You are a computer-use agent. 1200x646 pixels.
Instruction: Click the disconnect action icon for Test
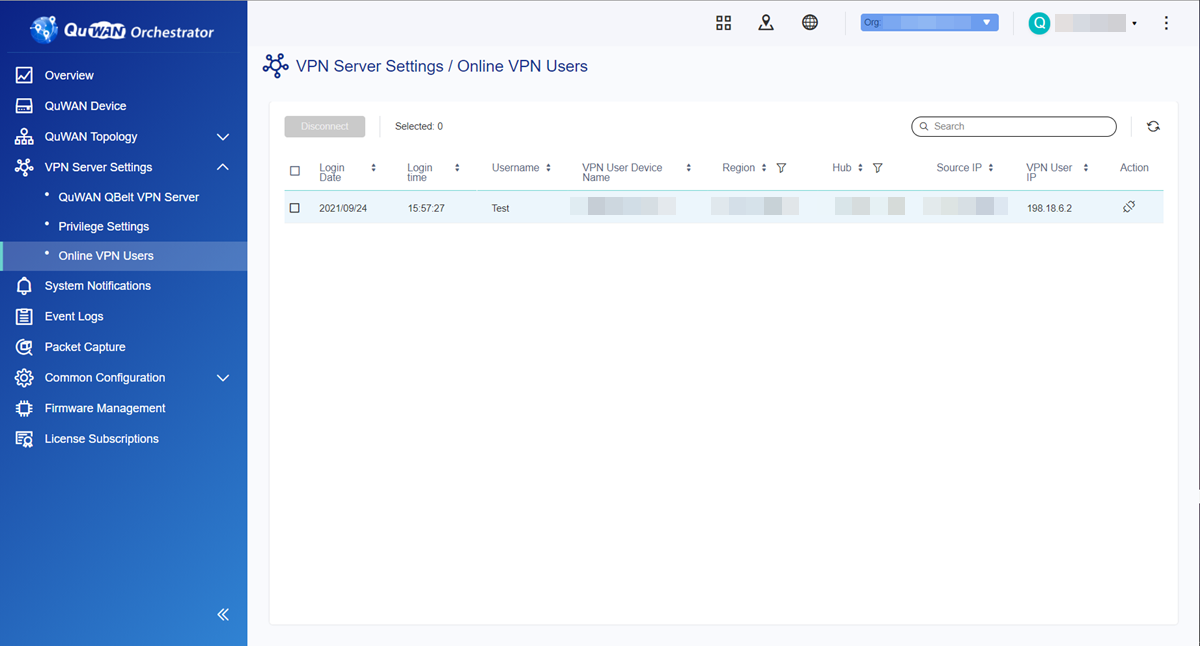[x=1129, y=207]
